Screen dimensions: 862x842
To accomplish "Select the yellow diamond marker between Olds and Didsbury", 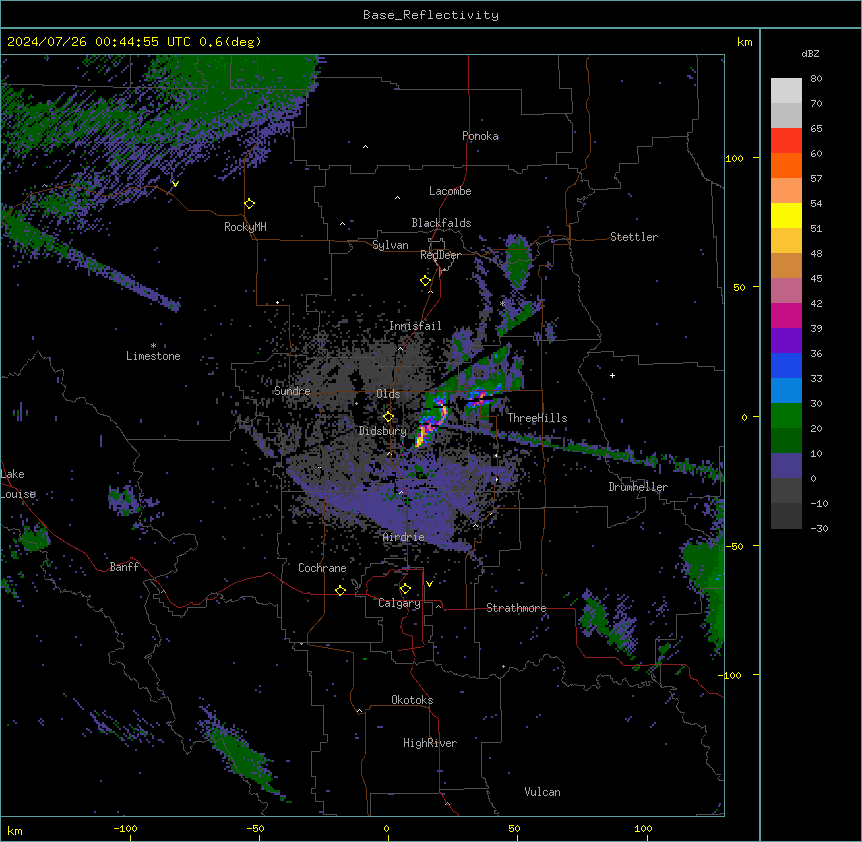I will pos(388,417).
